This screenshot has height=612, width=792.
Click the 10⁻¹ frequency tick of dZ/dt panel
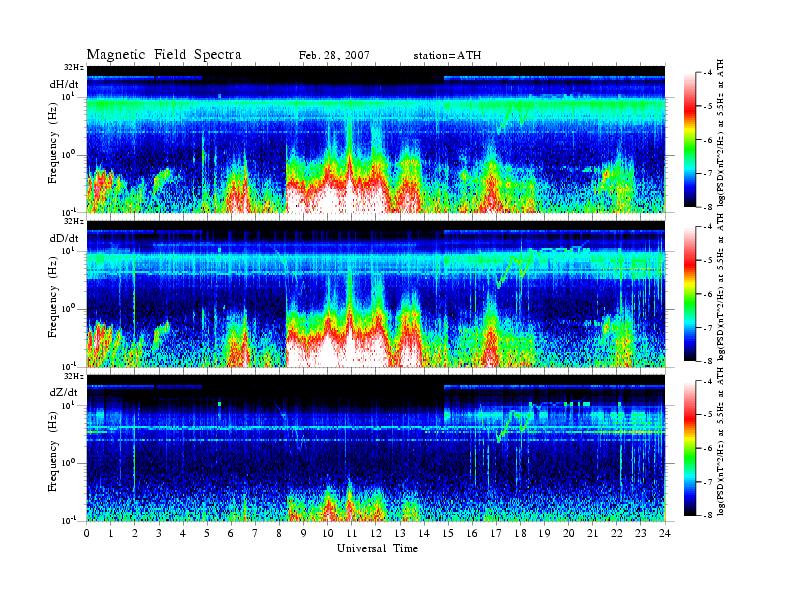pyautogui.click(x=69, y=520)
